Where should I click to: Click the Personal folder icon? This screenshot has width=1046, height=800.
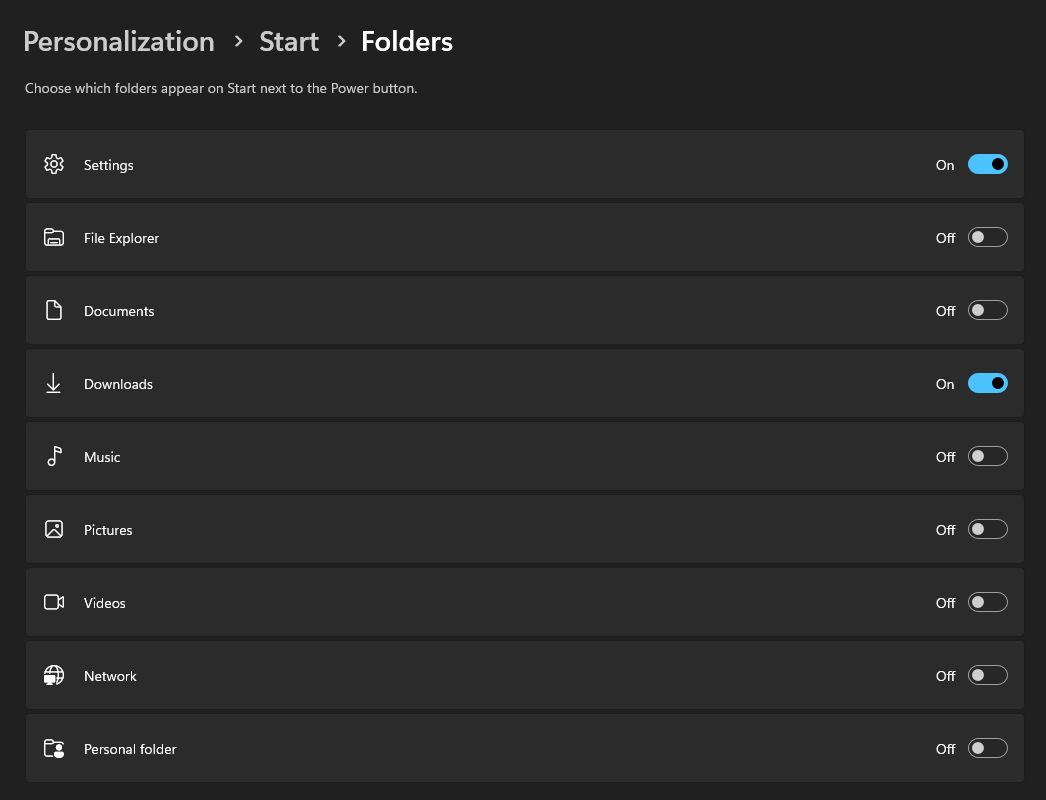tap(54, 749)
